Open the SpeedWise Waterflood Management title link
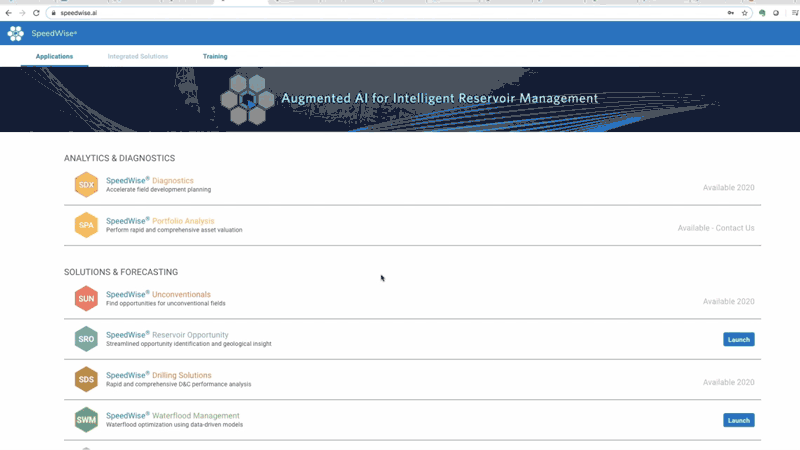The image size is (800, 450). (x=172, y=415)
